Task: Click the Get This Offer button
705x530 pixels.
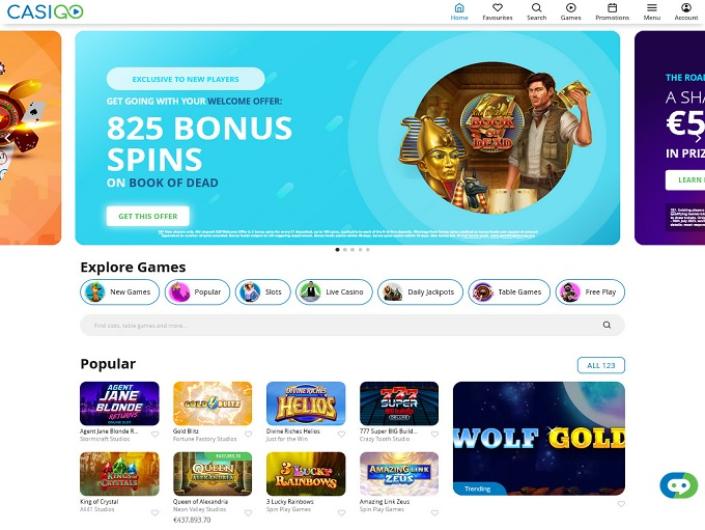Action: tap(148, 216)
